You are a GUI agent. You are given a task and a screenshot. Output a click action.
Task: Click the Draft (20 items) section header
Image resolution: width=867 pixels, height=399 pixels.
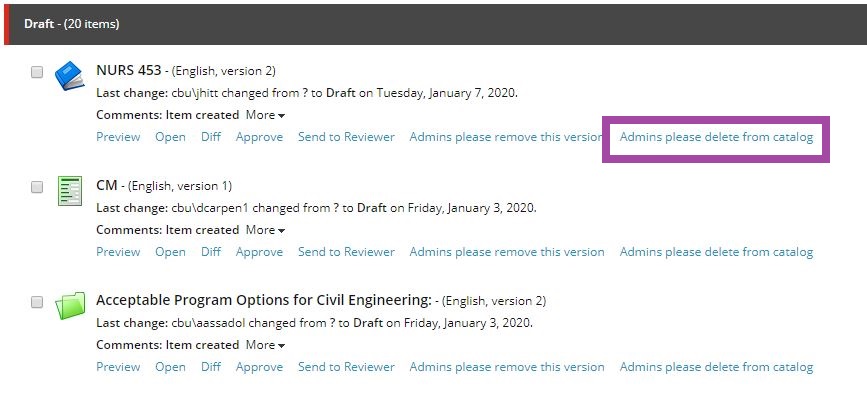point(435,24)
